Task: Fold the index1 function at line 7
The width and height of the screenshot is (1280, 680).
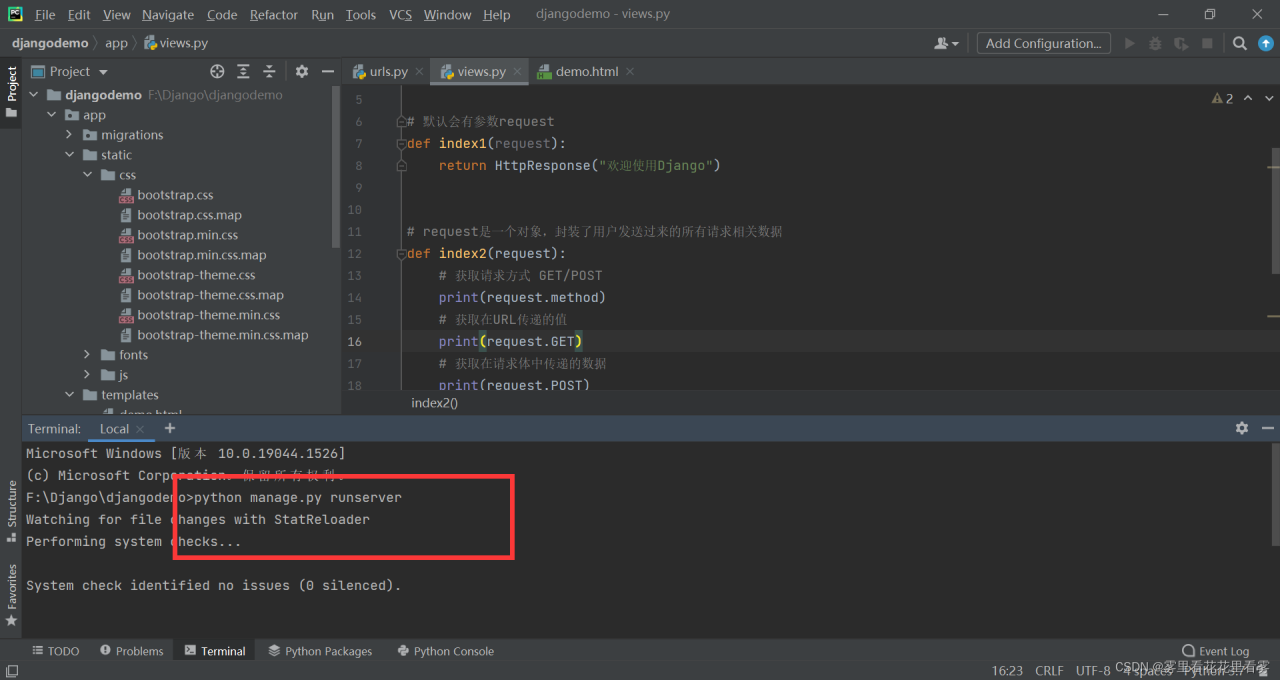Action: point(401,143)
